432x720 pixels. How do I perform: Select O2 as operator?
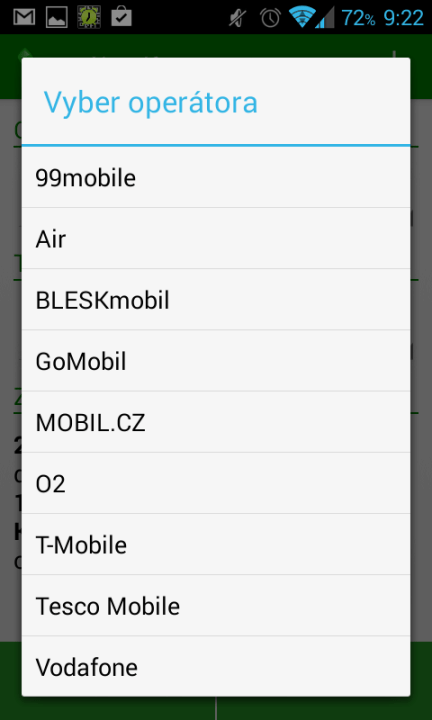click(216, 483)
